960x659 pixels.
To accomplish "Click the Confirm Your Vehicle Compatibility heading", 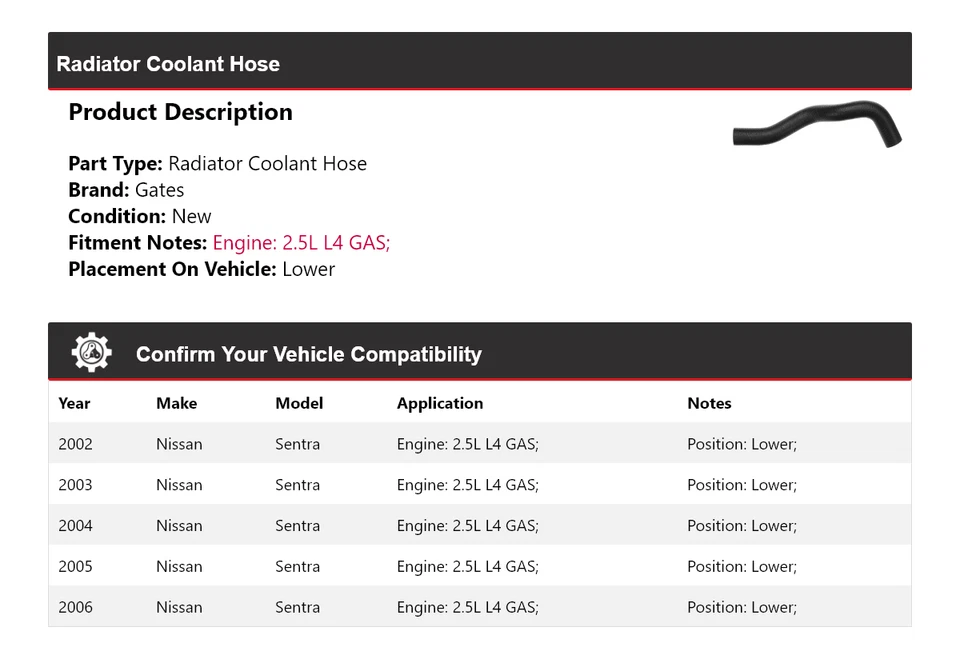I will pos(308,354).
